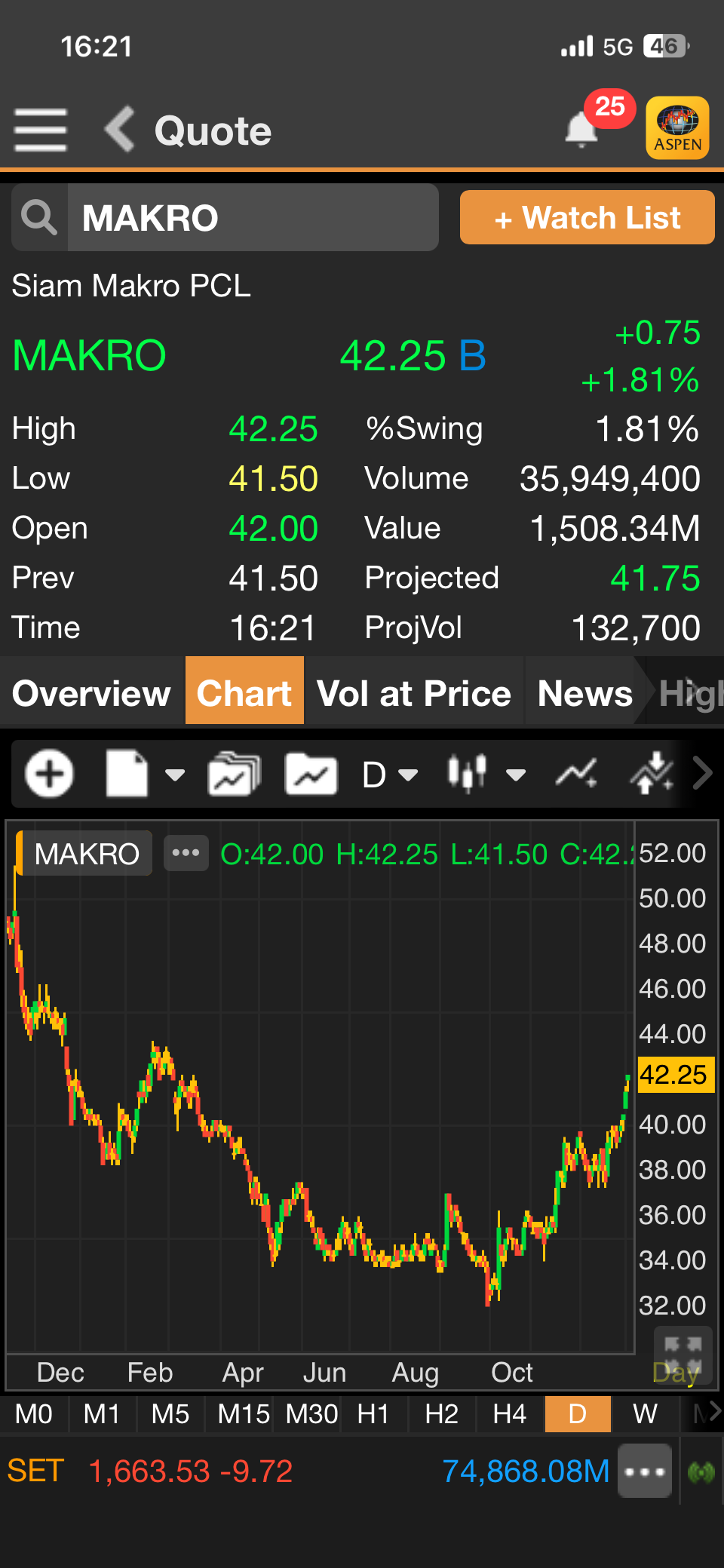This screenshot has height=1568, width=724.
Task: Tap the +1.81% change figure
Action: click(x=640, y=380)
